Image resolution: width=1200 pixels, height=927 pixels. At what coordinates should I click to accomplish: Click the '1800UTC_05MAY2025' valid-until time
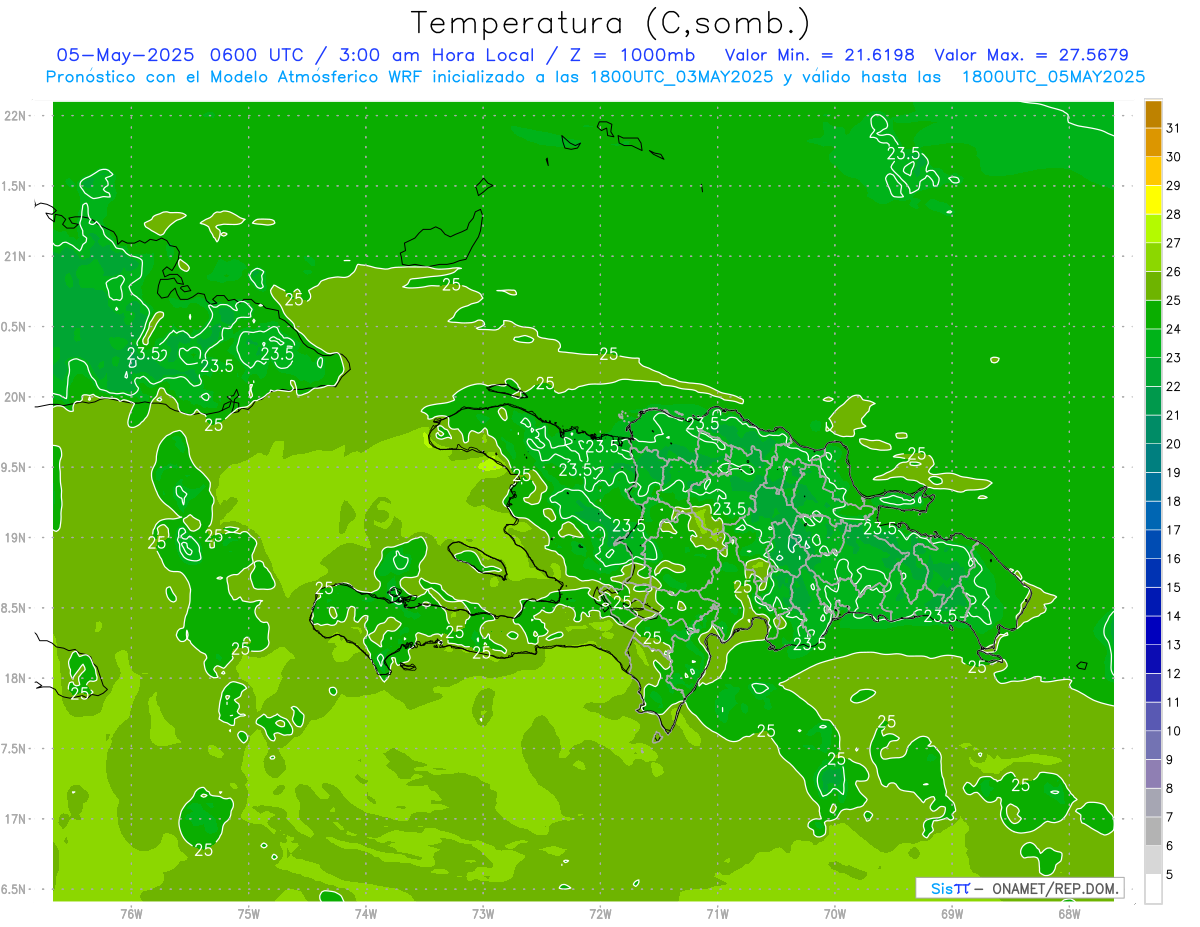[x=1054, y=77]
